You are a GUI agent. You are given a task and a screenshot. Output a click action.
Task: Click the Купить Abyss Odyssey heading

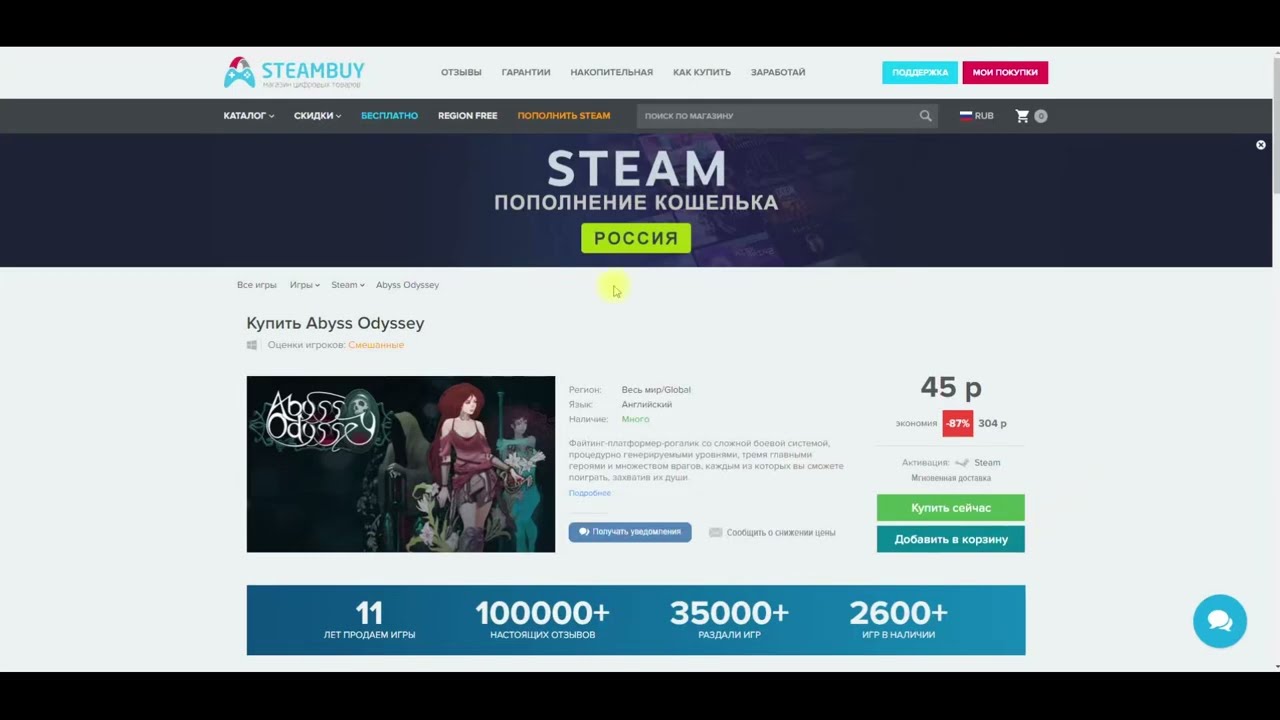(x=335, y=323)
